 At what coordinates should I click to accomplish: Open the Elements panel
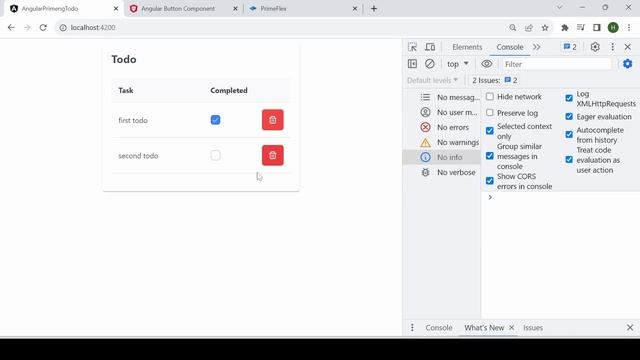(x=467, y=47)
